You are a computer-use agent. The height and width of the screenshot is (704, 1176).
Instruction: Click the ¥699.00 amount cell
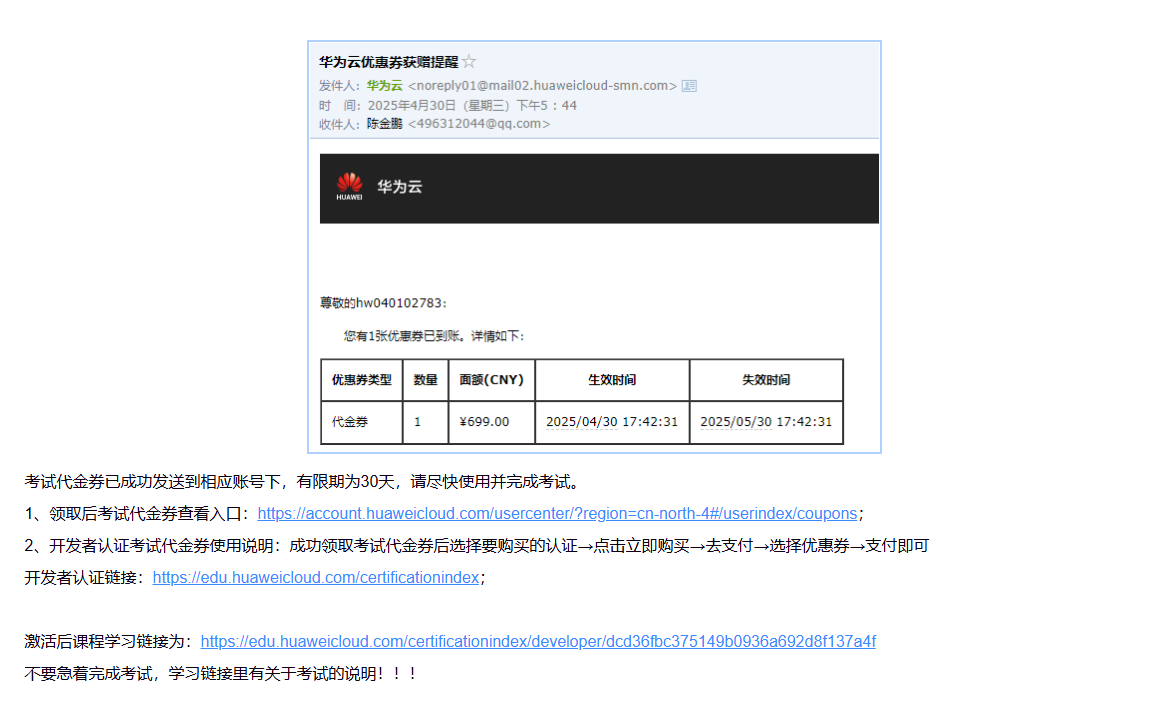(x=491, y=422)
